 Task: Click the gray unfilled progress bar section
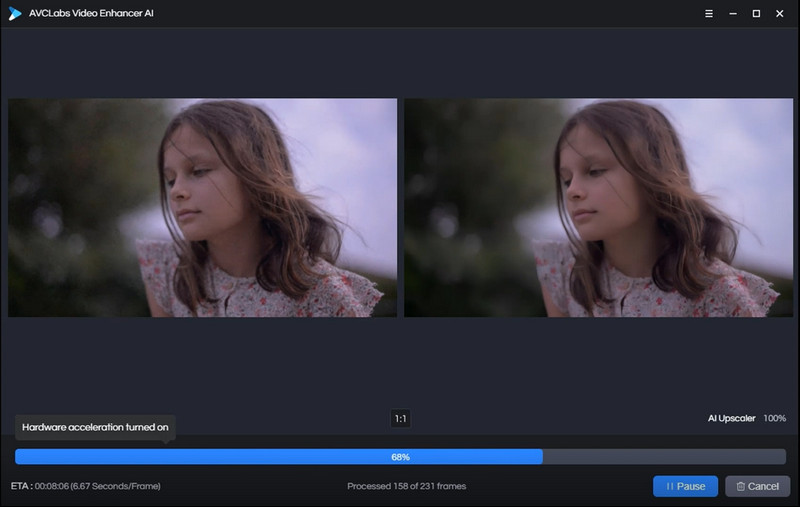pos(664,457)
